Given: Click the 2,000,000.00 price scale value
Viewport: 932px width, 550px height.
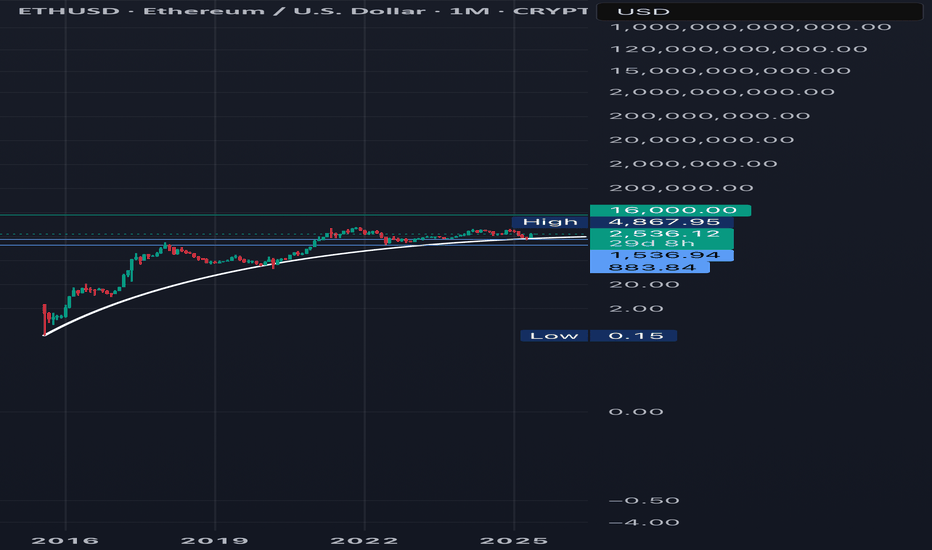Looking at the screenshot, I should point(693,164).
